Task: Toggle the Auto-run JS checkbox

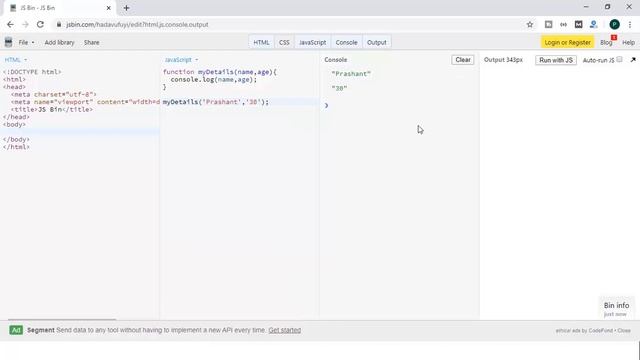Action: (x=620, y=60)
